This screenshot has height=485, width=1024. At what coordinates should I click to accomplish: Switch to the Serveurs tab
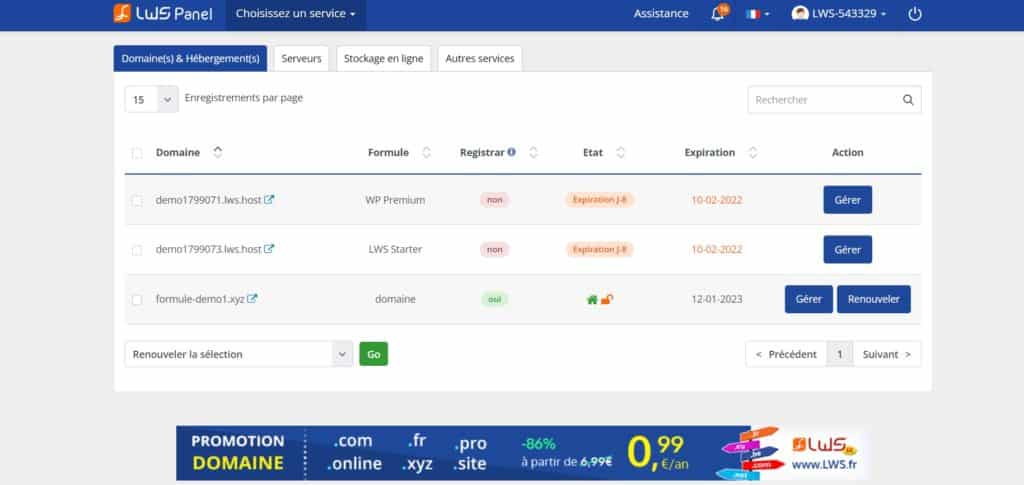point(301,59)
